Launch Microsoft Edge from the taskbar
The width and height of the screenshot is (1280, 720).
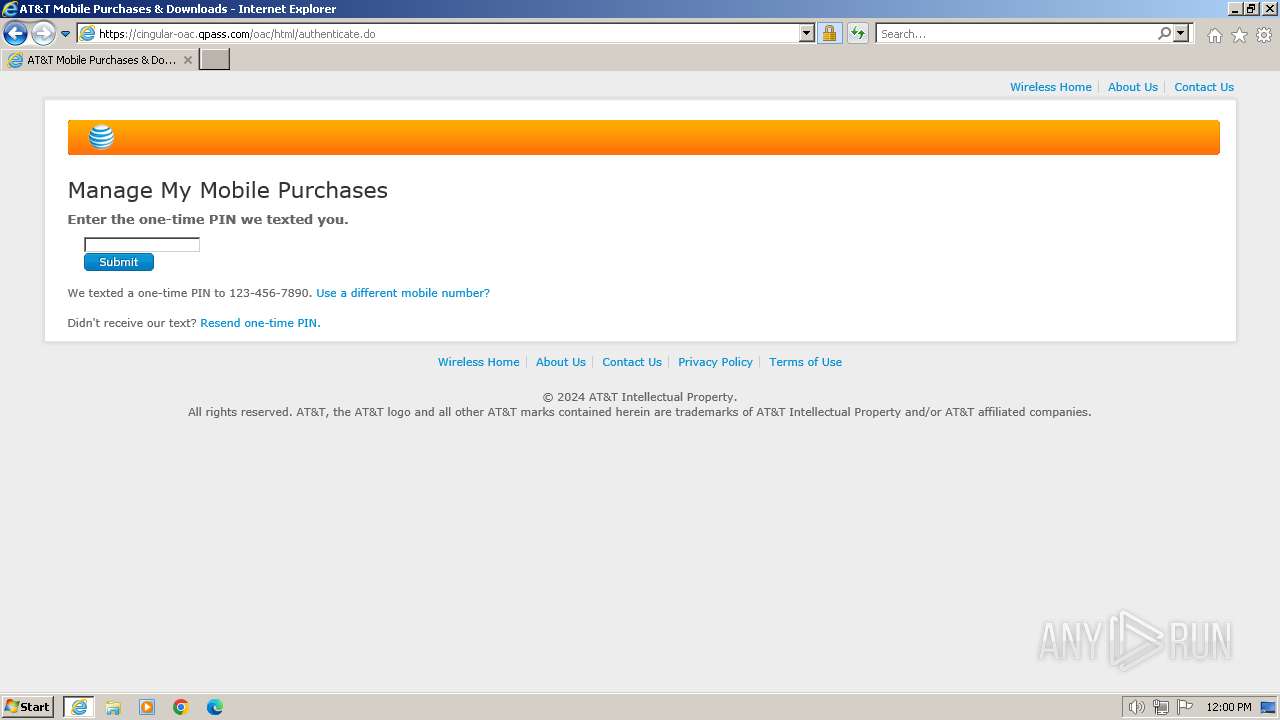pyautogui.click(x=215, y=707)
